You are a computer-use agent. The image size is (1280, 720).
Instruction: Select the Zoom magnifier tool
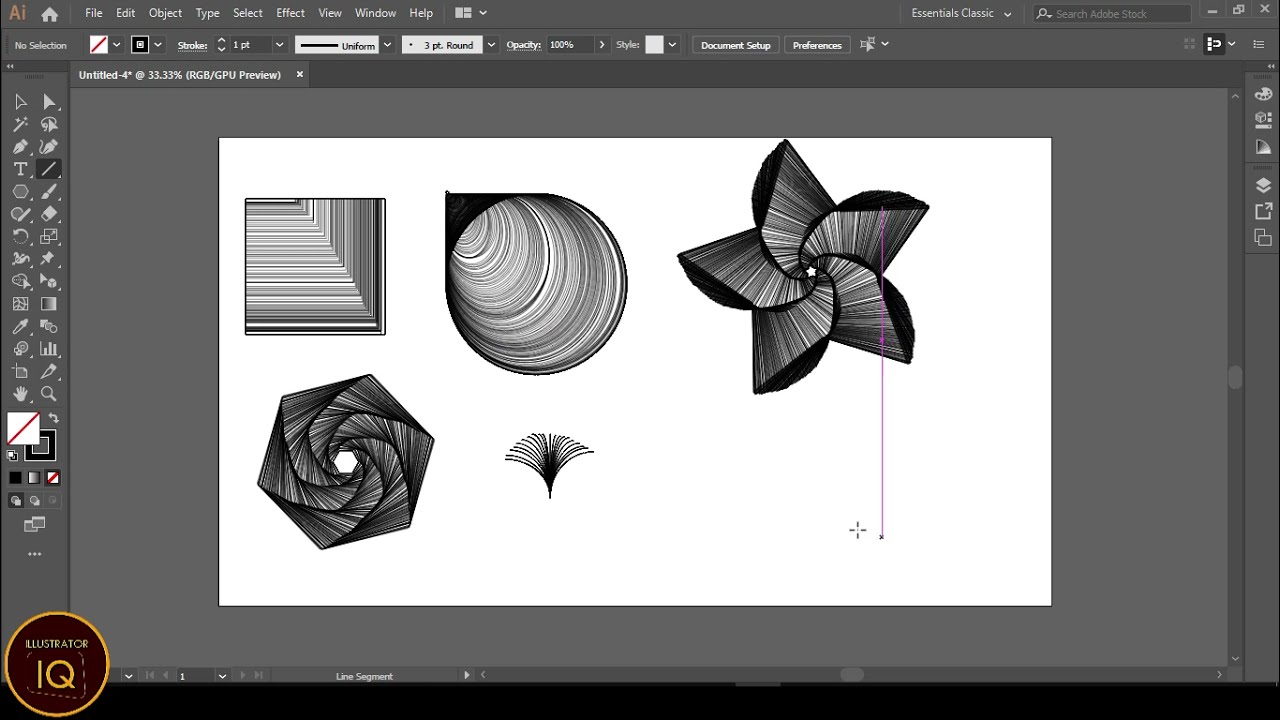[49, 394]
